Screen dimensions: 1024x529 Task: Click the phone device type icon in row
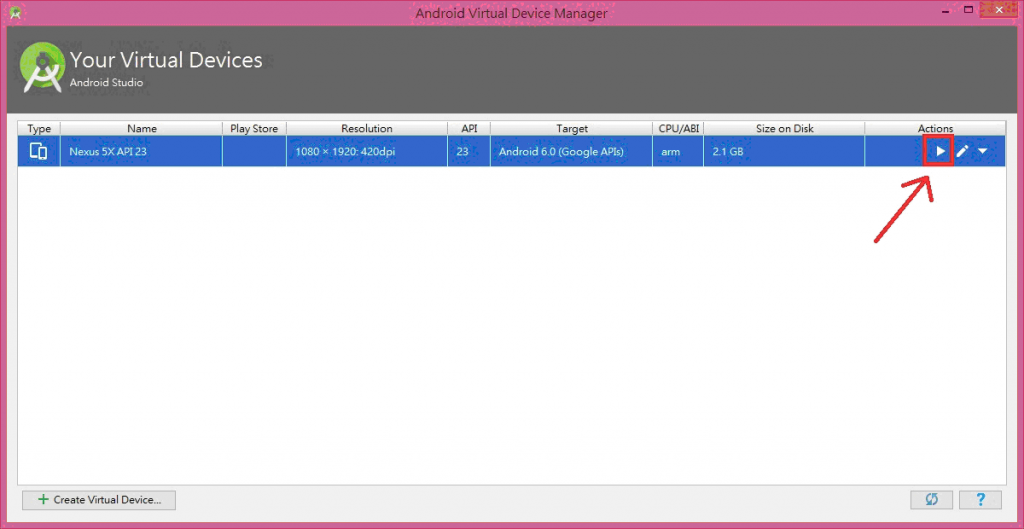39,152
